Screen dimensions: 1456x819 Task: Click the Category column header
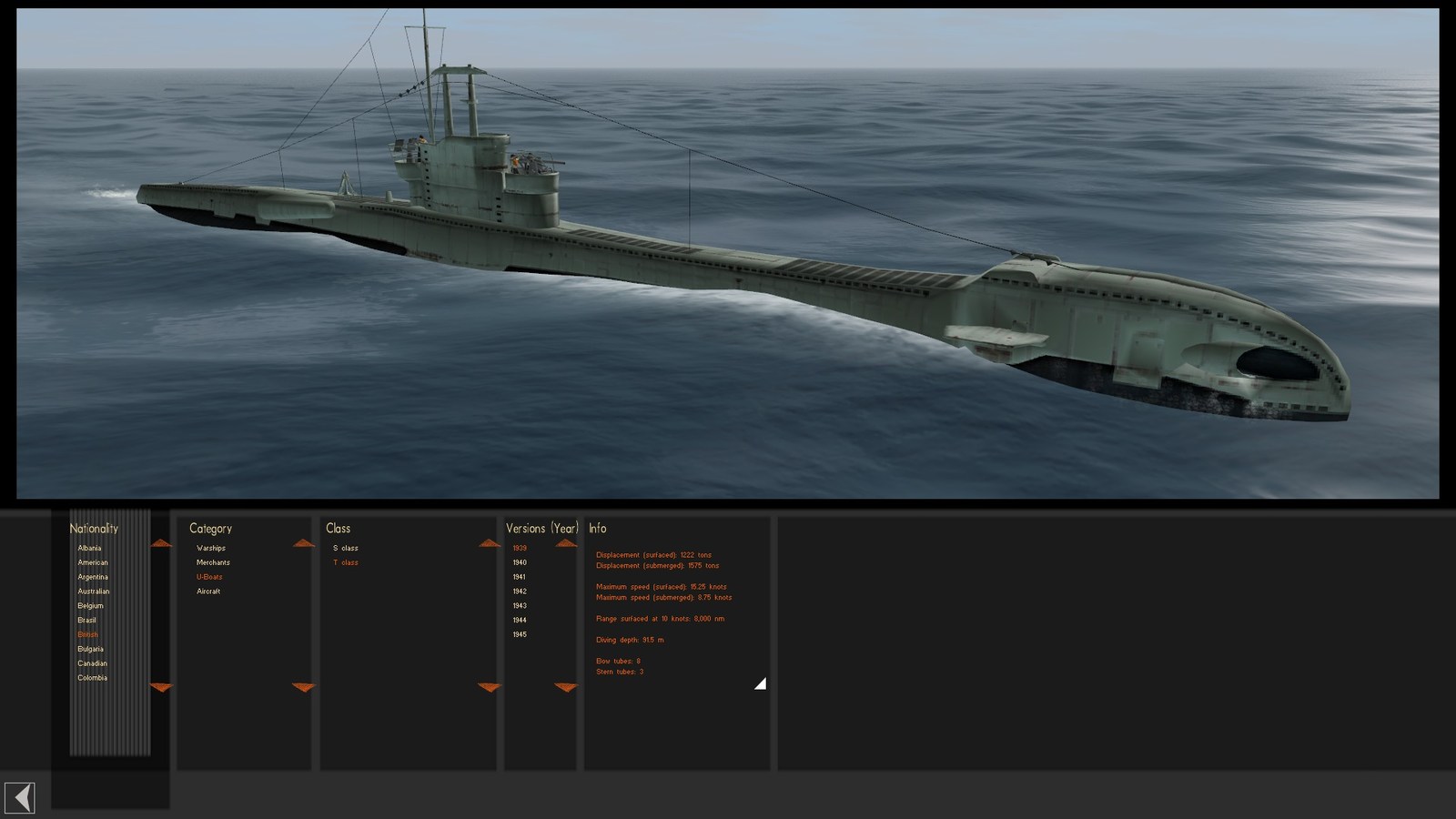click(x=210, y=528)
